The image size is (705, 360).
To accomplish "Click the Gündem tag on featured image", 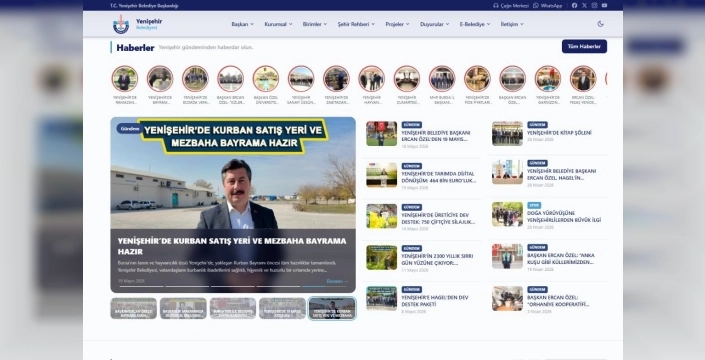I will pyautogui.click(x=129, y=129).
